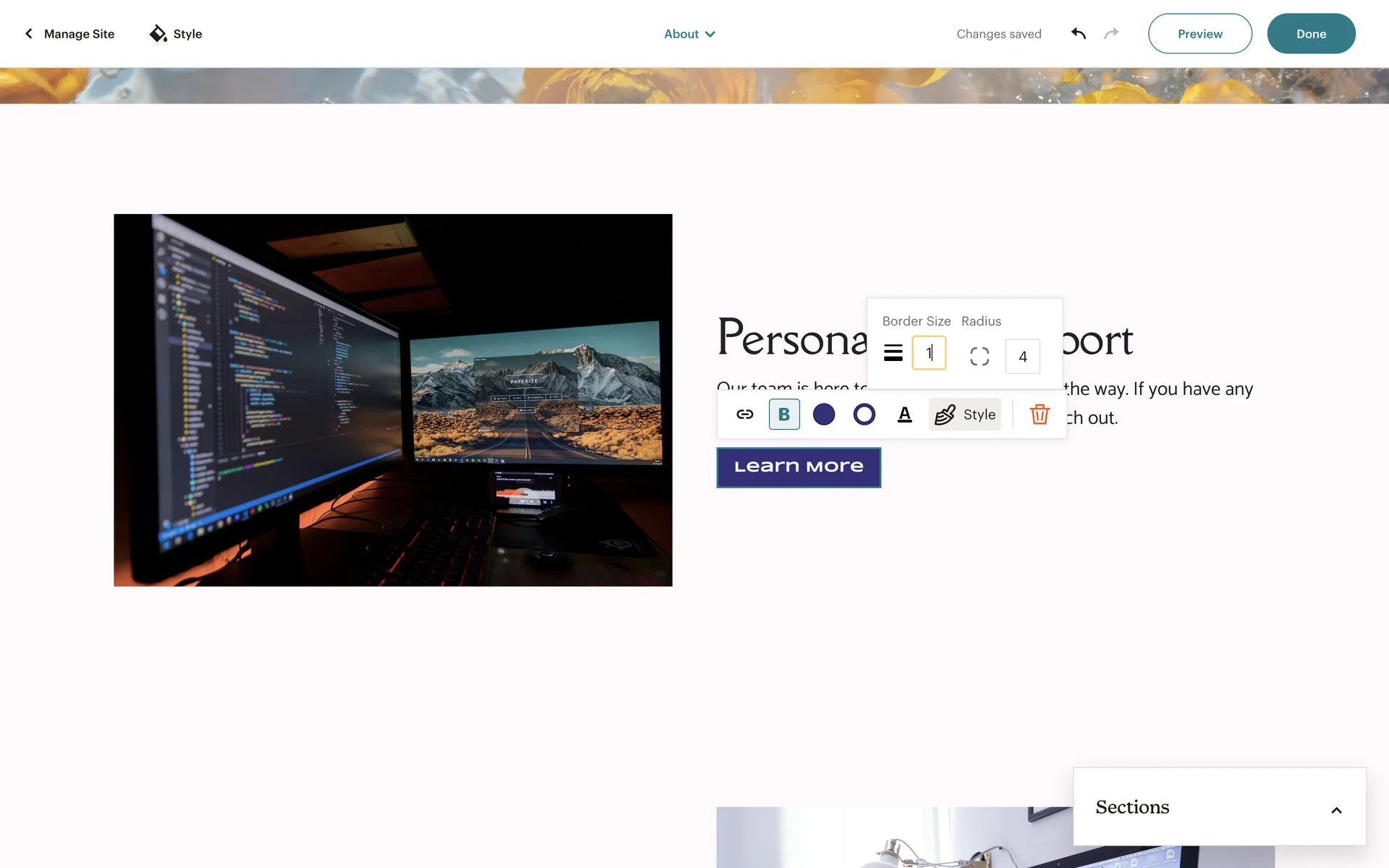Toggle the bold B button
The image size is (1389, 868).
[x=783, y=414]
